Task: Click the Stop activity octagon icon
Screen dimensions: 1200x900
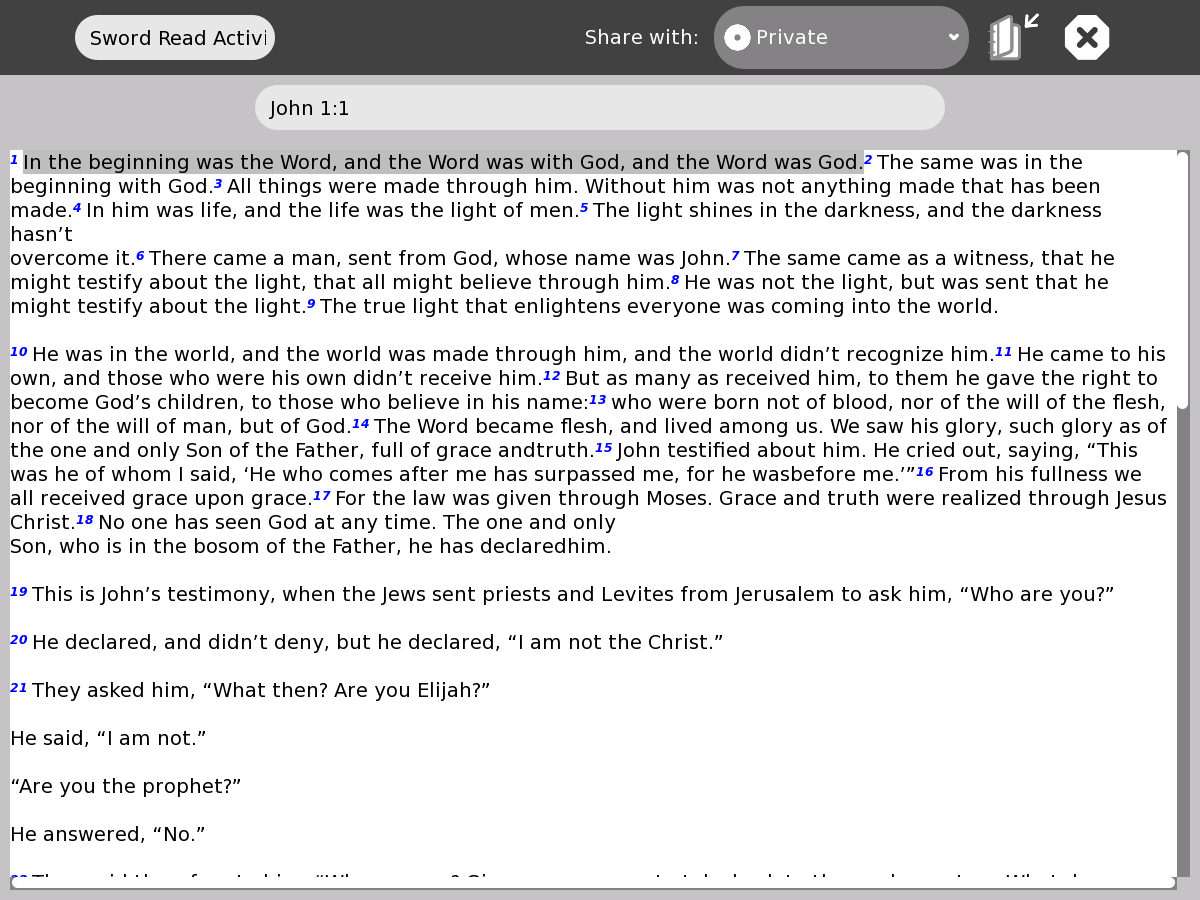Action: (1087, 38)
